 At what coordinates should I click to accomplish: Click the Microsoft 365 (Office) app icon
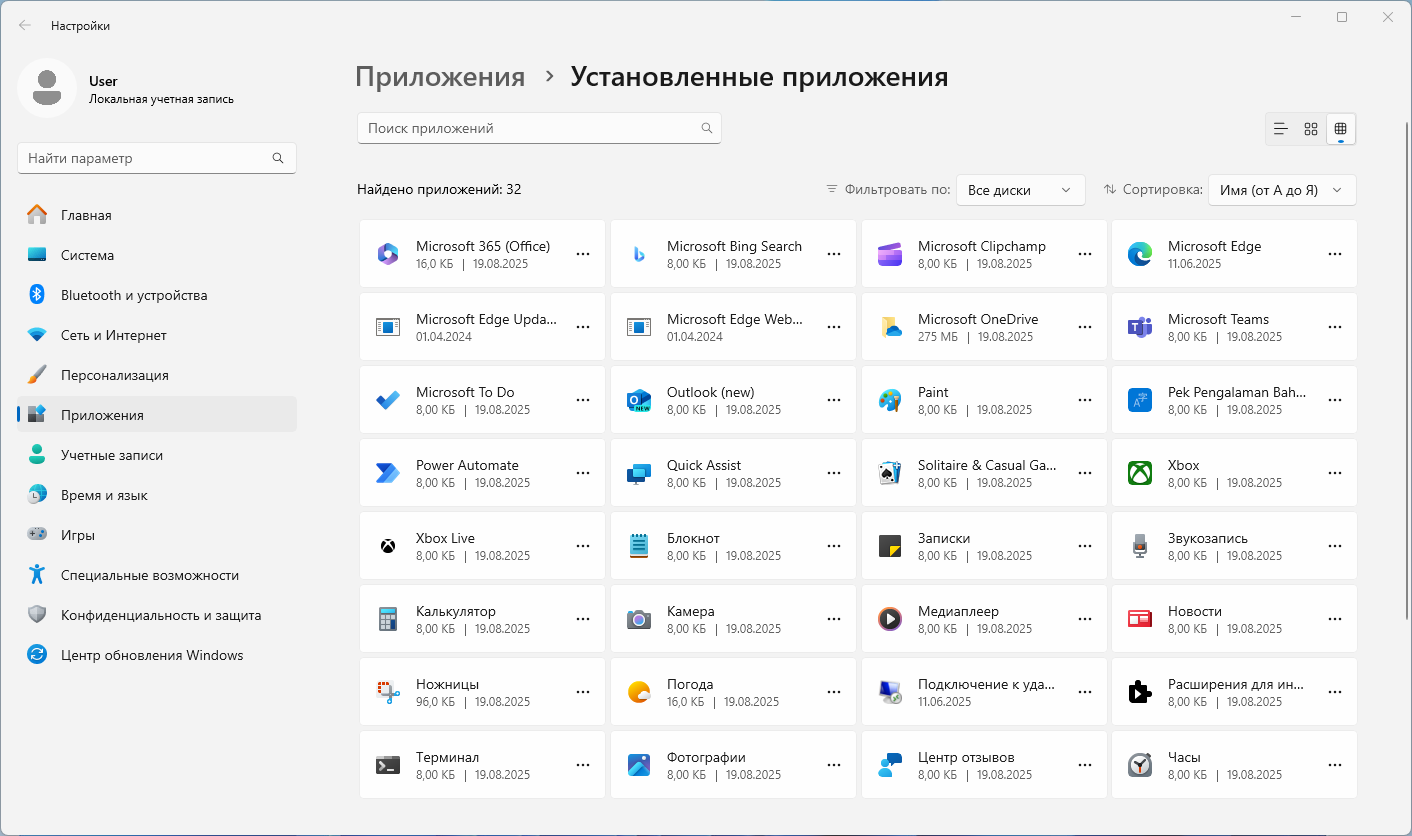click(x=387, y=254)
